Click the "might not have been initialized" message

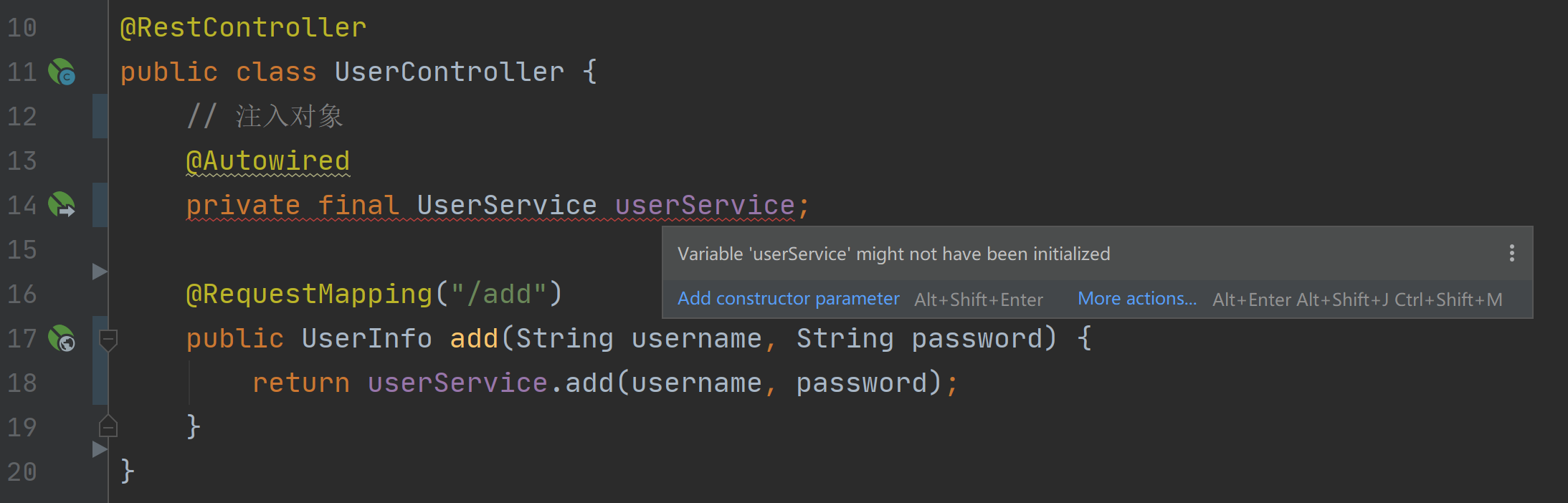coord(893,254)
